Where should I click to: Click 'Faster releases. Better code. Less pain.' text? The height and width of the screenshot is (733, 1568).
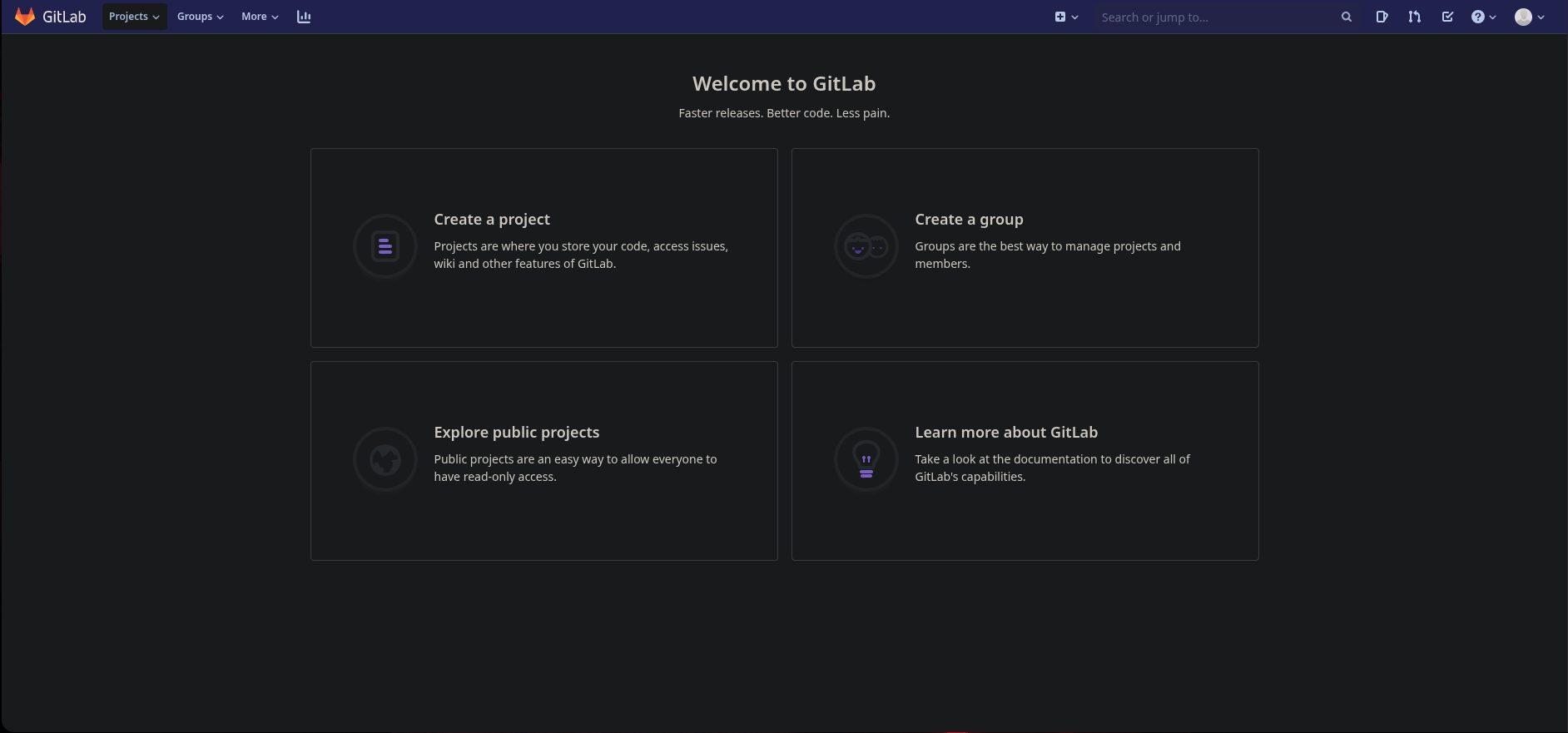[784, 113]
